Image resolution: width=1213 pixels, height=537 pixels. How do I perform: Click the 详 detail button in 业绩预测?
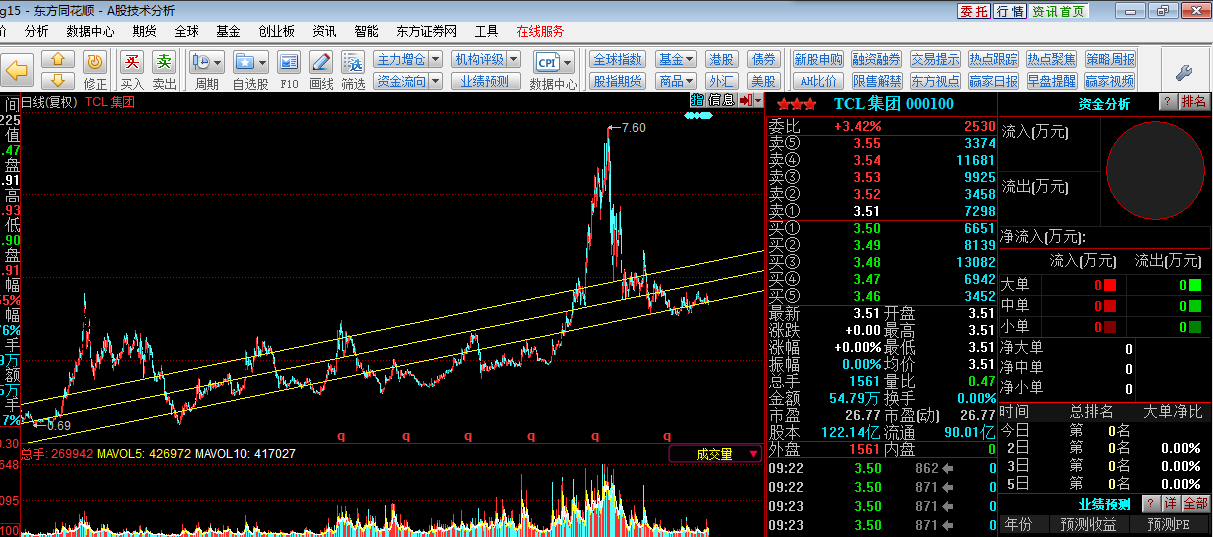point(1171,503)
